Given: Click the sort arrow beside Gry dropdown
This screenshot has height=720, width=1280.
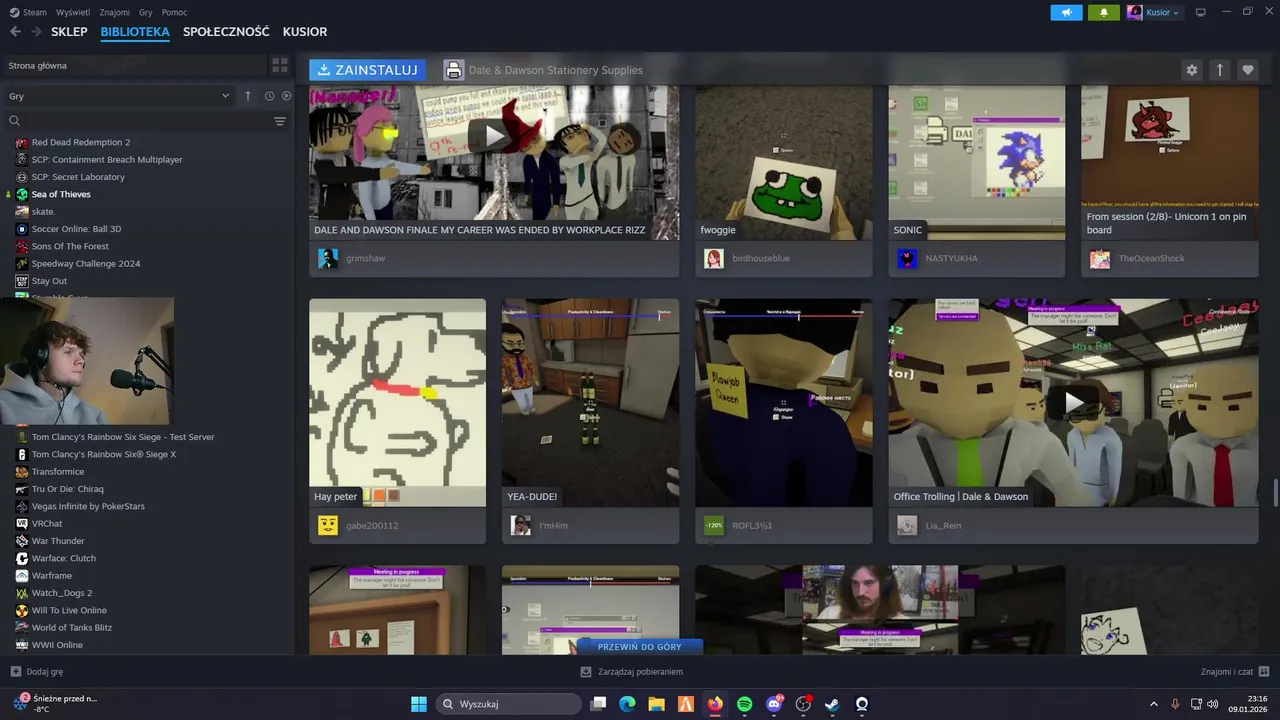Looking at the screenshot, I should [248, 96].
